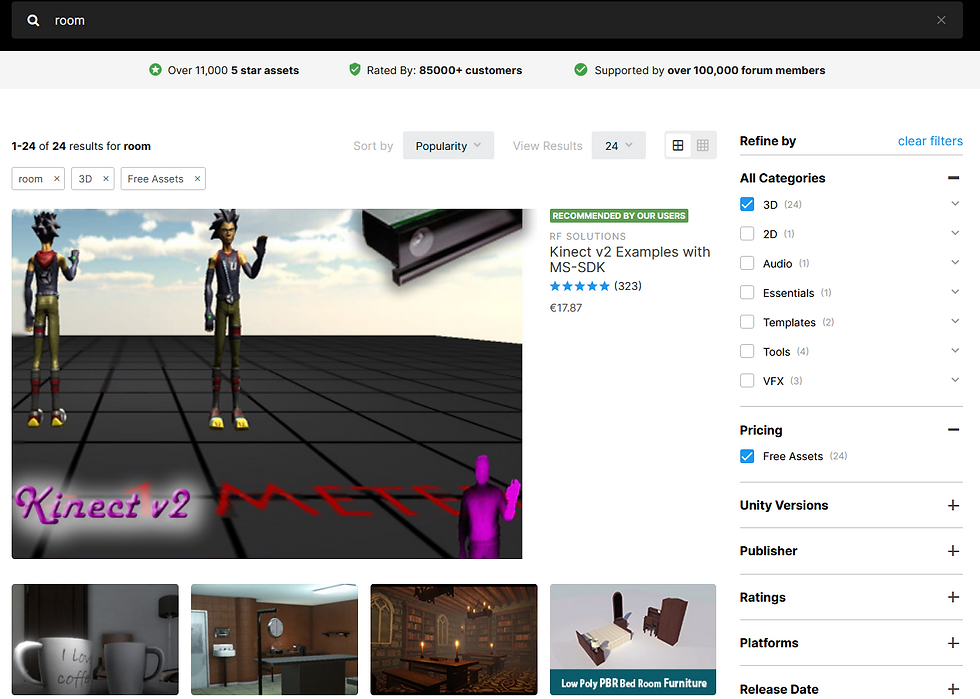
Task: Click the 'Platforms' filter heading
Action: click(769, 643)
